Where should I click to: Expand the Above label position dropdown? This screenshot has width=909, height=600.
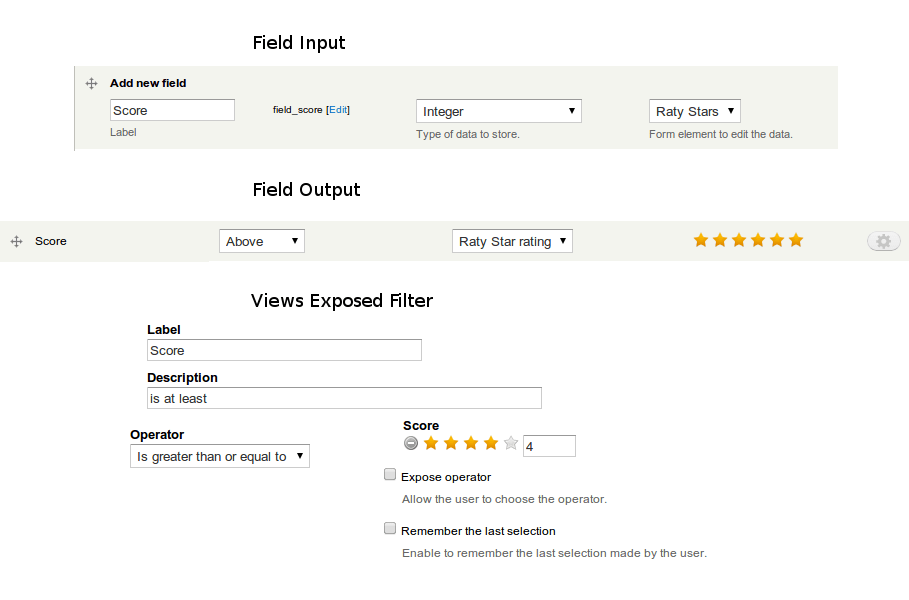coord(262,241)
